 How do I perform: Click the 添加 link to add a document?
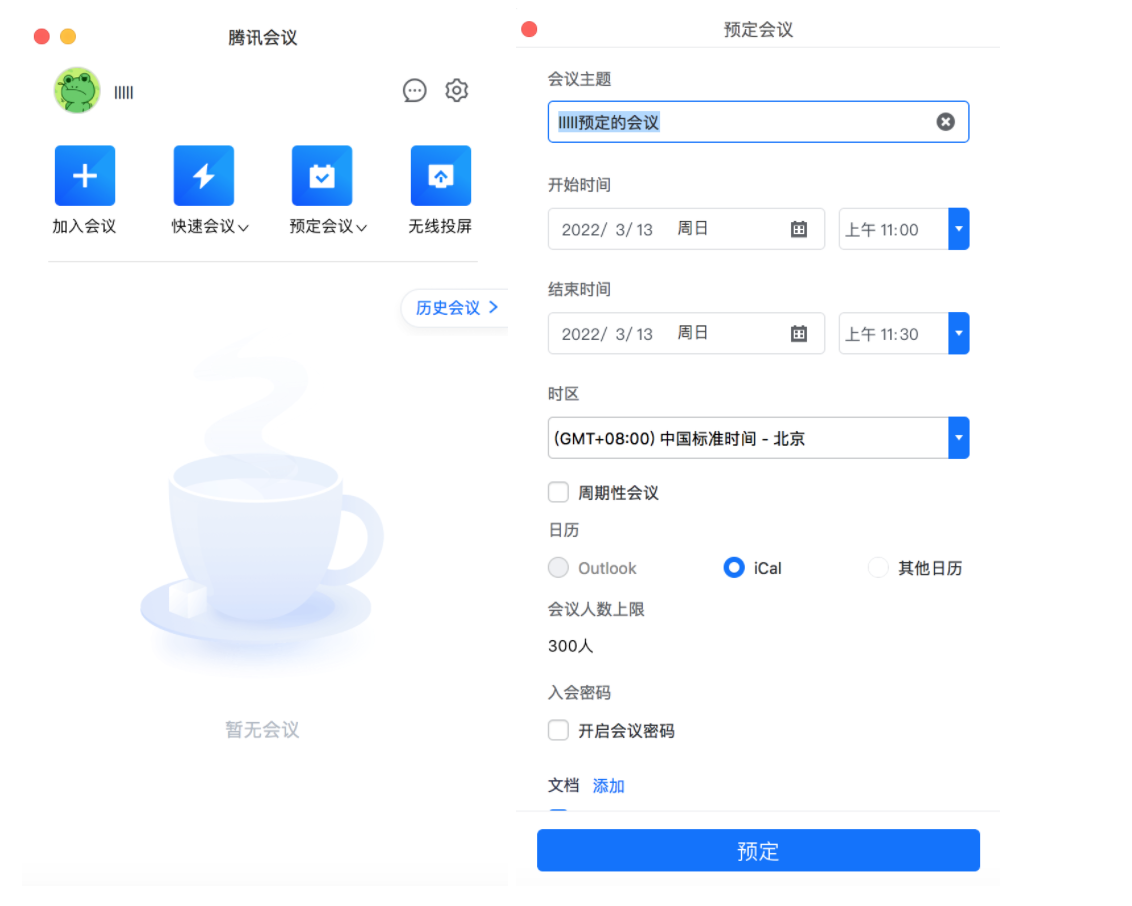pyautogui.click(x=608, y=786)
